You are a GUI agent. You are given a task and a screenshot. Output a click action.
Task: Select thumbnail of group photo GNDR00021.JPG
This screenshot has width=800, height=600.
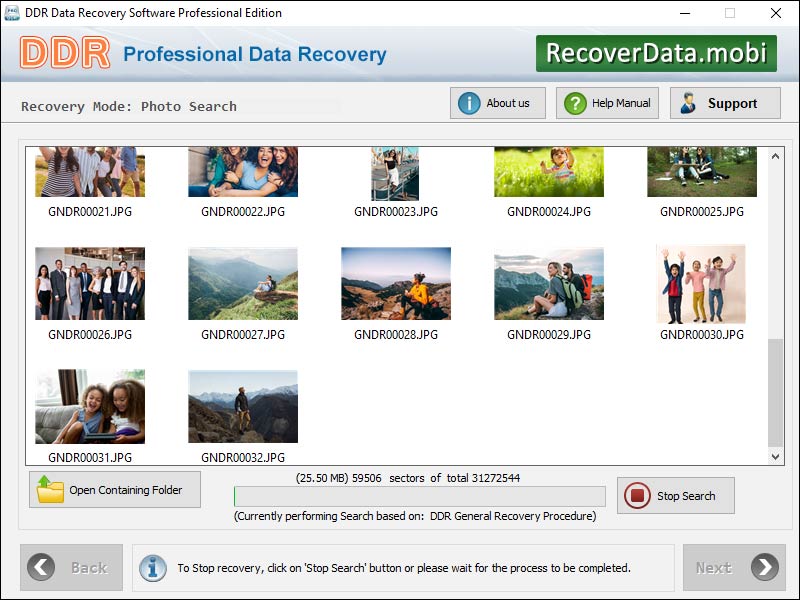(90, 172)
